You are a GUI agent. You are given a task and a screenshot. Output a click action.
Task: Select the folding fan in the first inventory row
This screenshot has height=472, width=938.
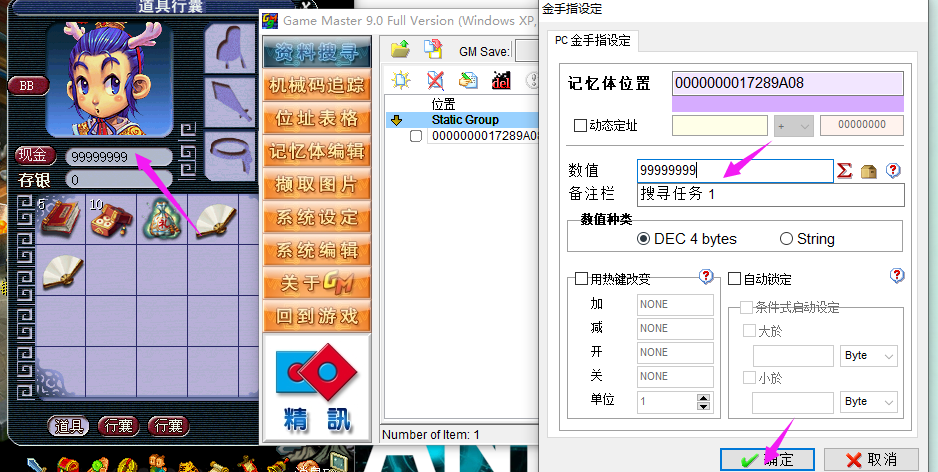215,220
